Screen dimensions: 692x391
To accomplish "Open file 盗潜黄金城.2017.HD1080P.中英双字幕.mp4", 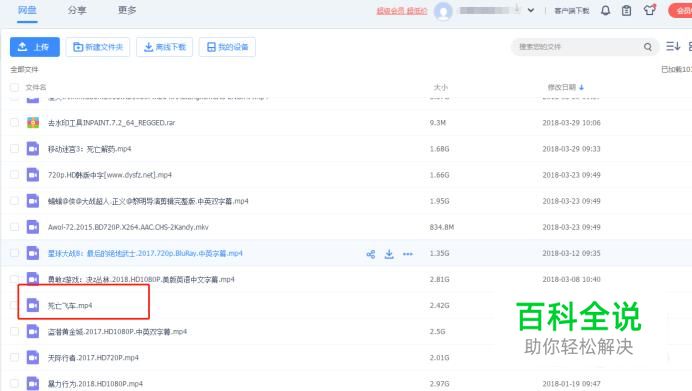I will [117, 331].
